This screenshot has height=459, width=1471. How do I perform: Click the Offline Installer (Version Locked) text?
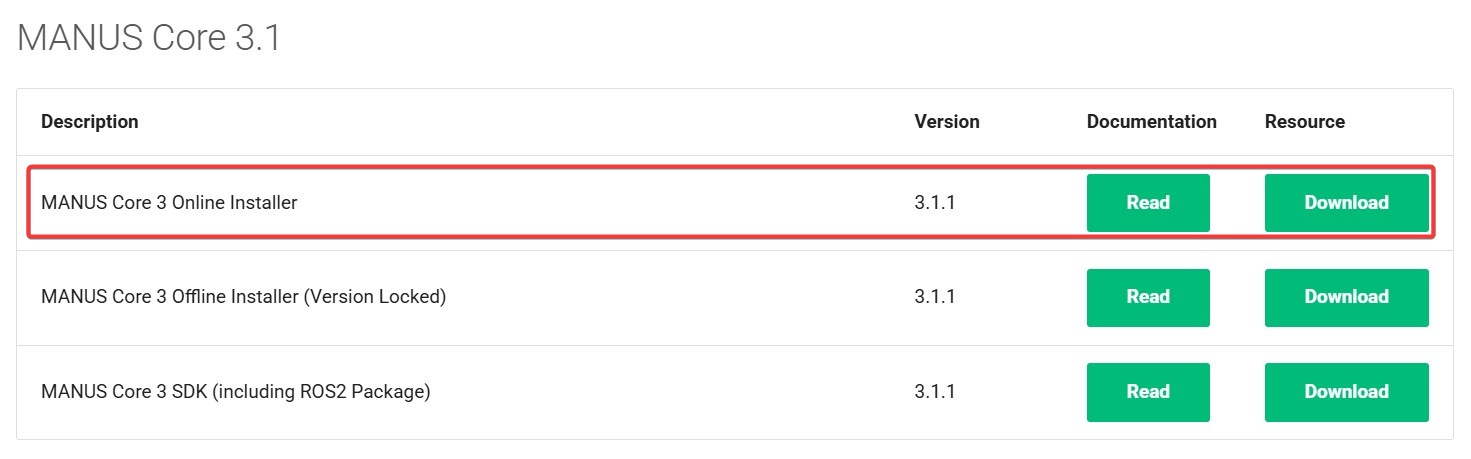[x=243, y=297]
